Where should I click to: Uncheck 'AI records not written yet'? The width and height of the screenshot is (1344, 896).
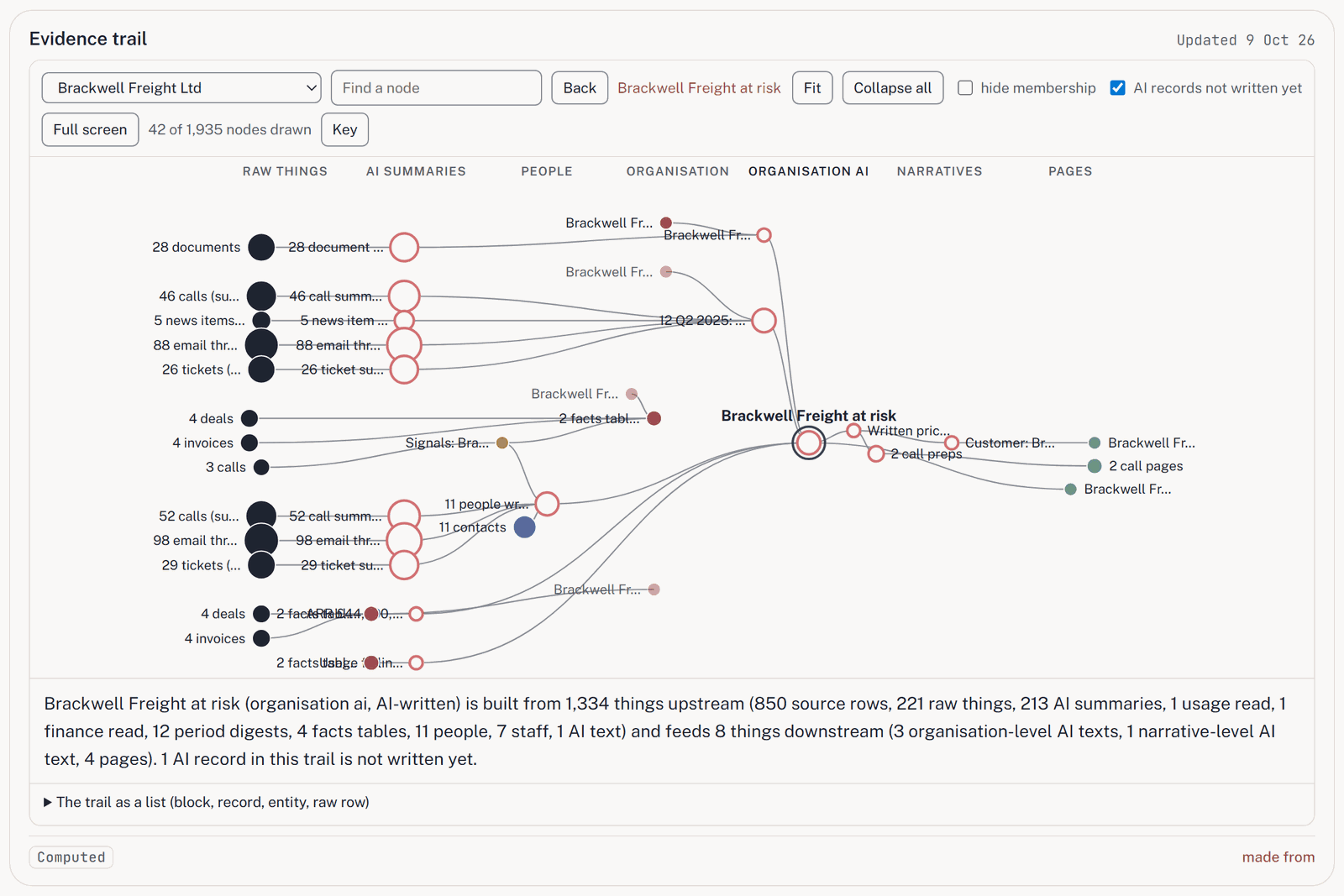pyautogui.click(x=1118, y=88)
